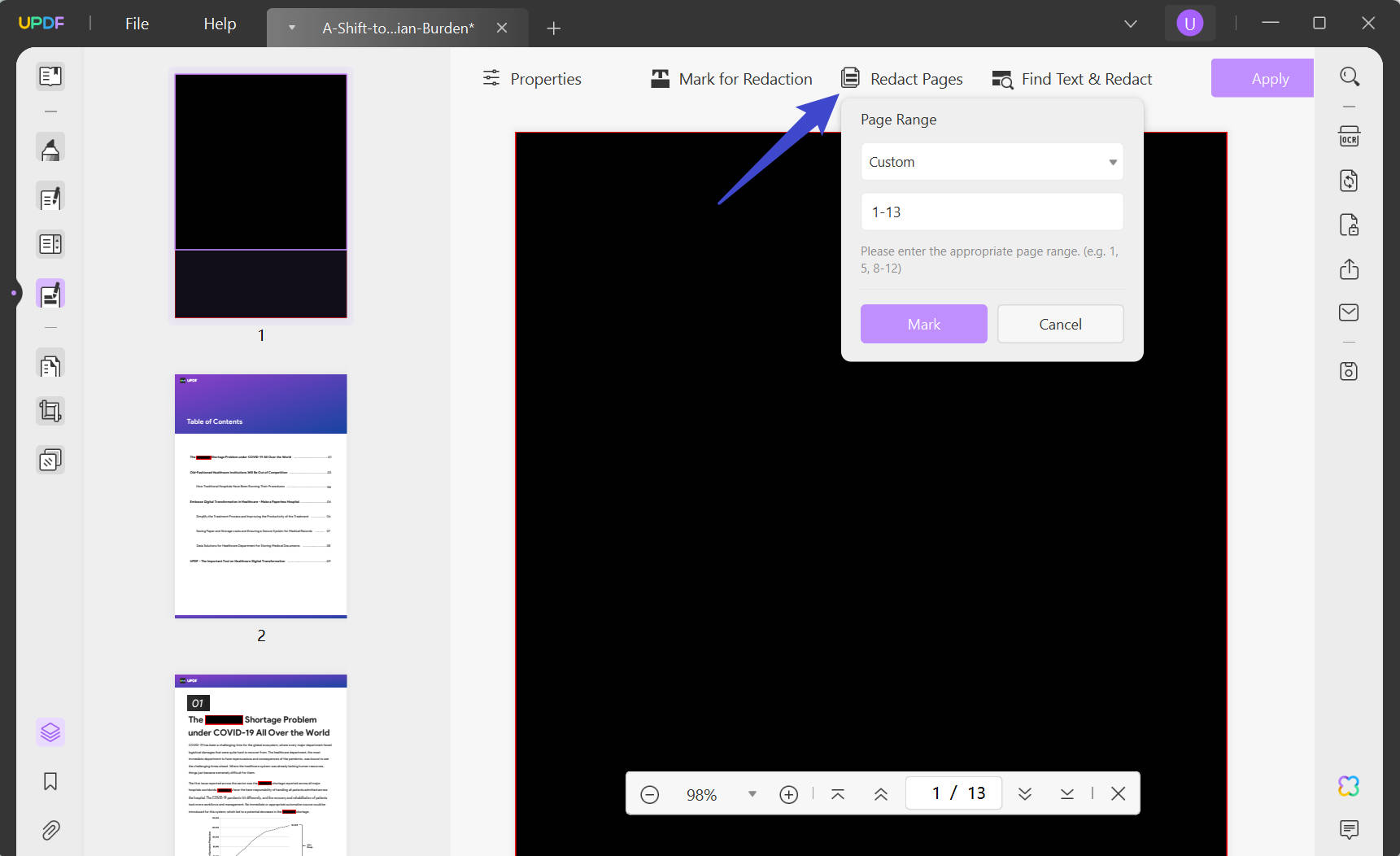Open the OCR tool
Screen dimensions: 1400x856
point(1349,136)
